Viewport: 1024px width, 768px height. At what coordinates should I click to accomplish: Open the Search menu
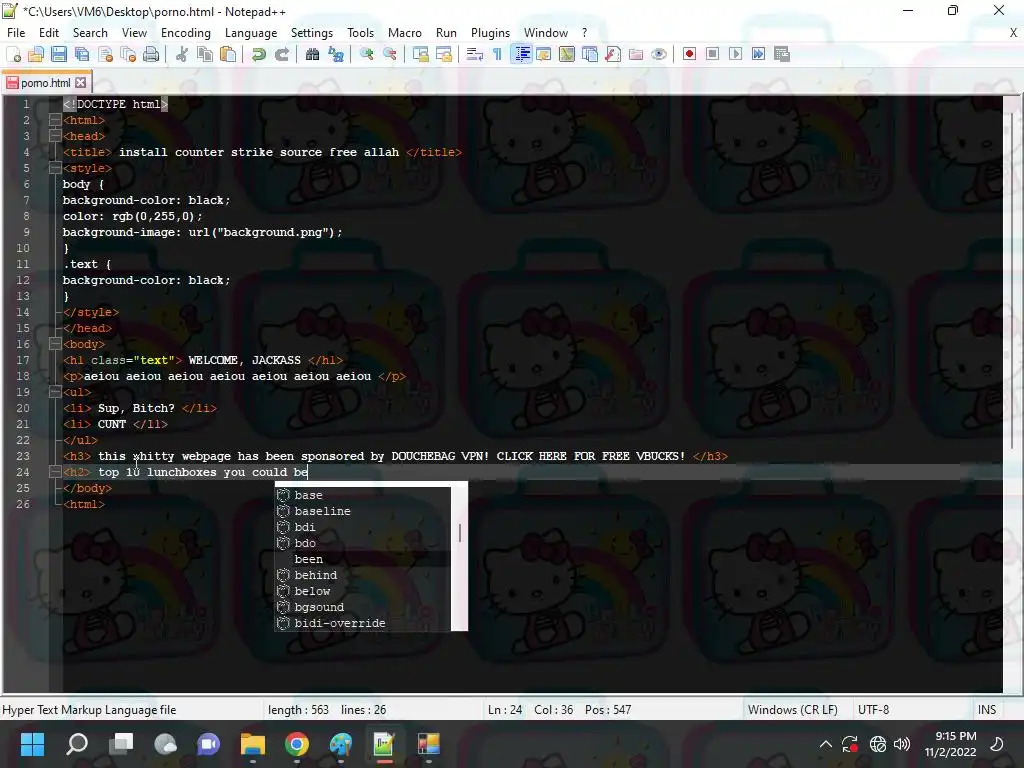click(90, 33)
